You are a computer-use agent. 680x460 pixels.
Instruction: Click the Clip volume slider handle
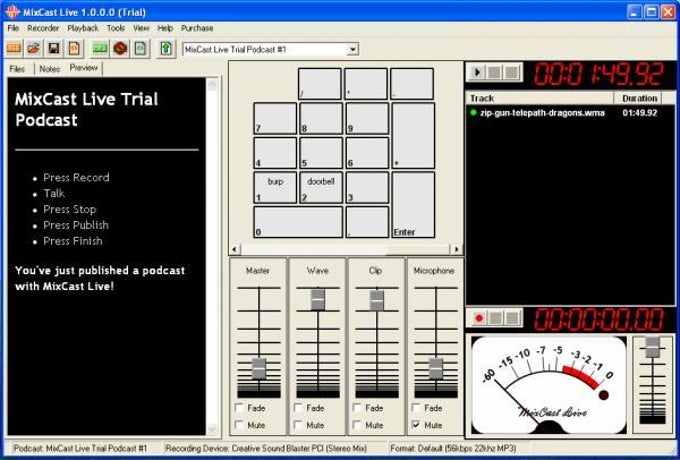377,300
